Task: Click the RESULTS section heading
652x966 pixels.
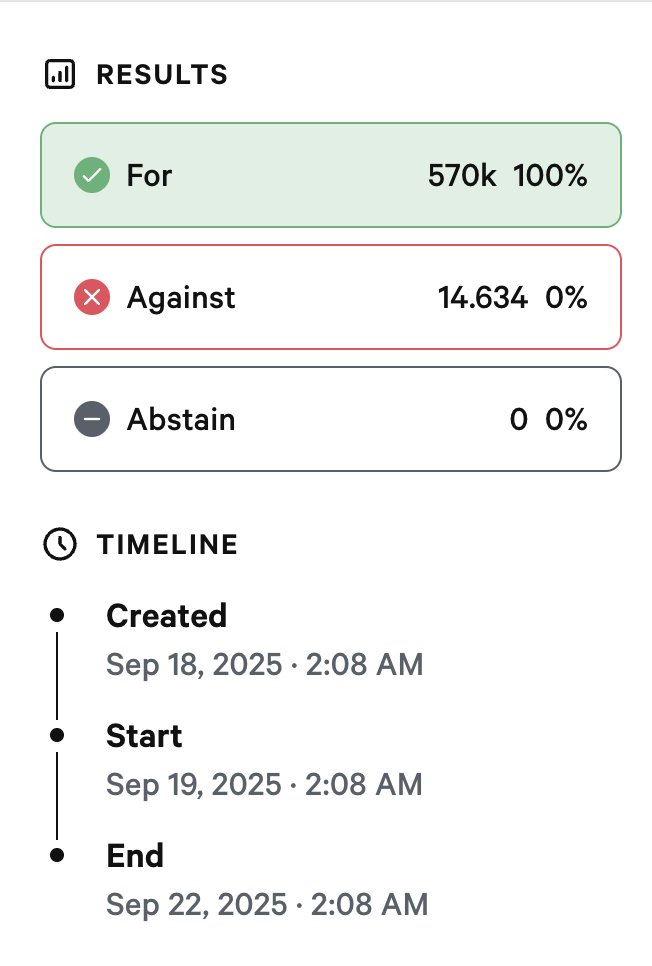Action: pyautogui.click(x=162, y=75)
